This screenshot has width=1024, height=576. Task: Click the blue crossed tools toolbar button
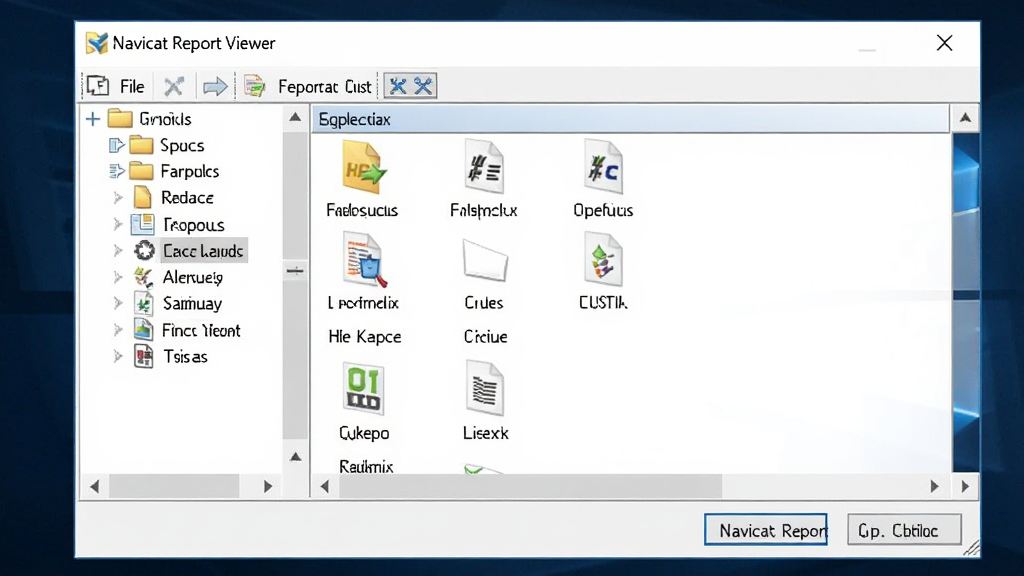(410, 86)
